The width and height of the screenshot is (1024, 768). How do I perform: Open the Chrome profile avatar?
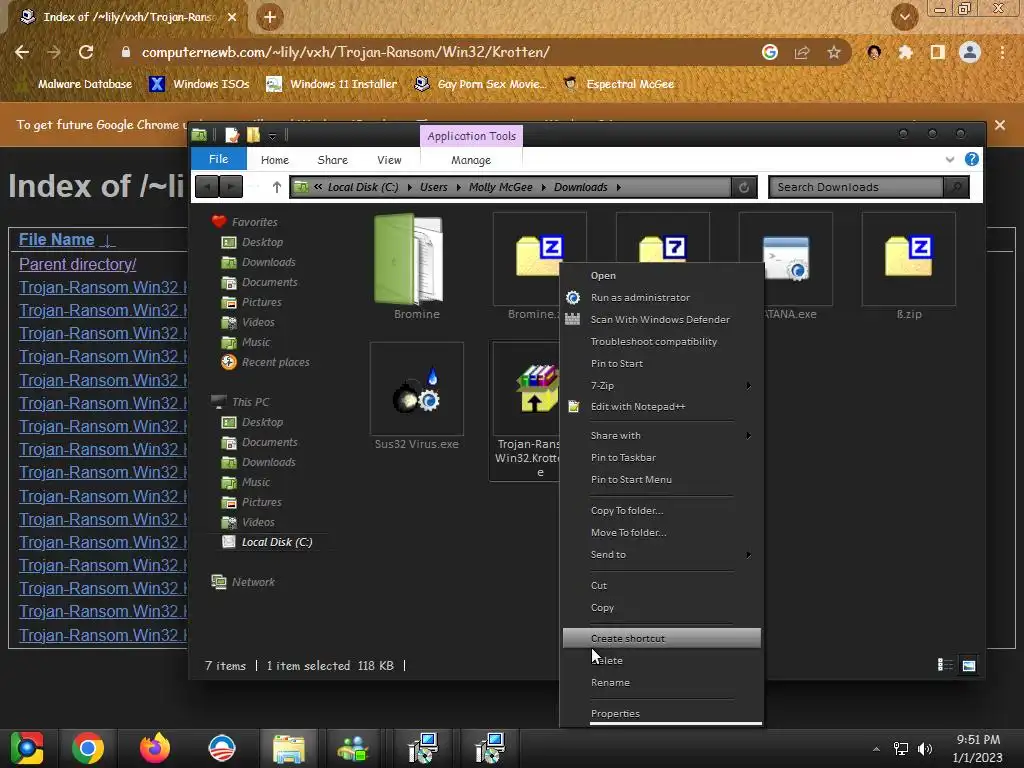(970, 52)
